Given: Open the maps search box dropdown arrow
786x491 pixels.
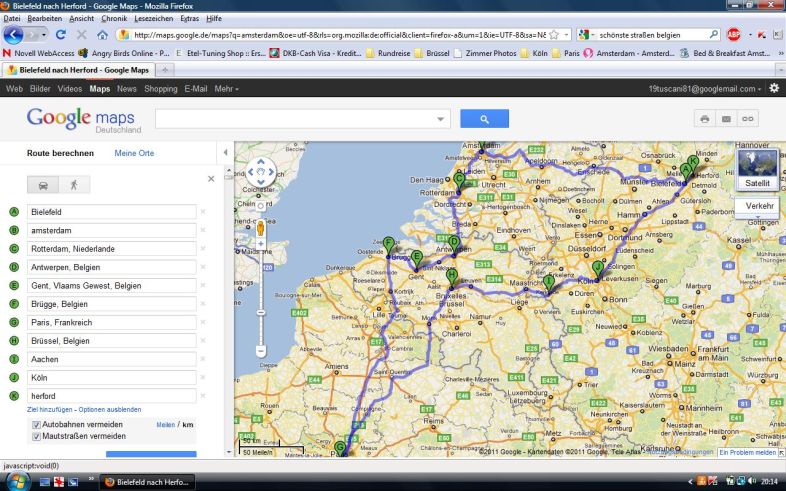Looking at the screenshot, I should pyautogui.click(x=442, y=119).
